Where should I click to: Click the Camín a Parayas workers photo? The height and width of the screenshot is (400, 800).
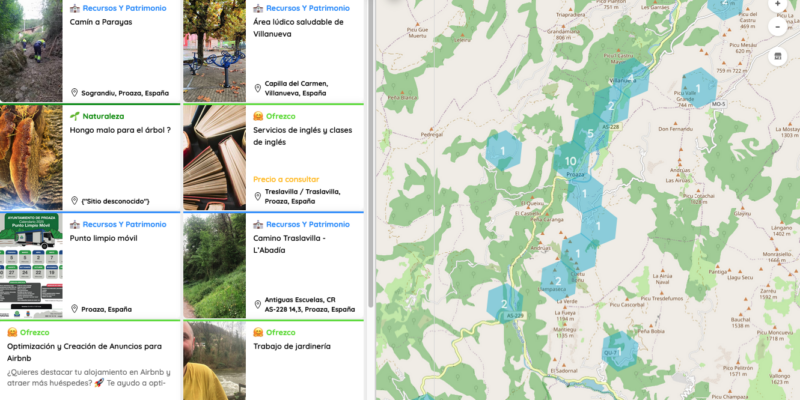pos(31,51)
